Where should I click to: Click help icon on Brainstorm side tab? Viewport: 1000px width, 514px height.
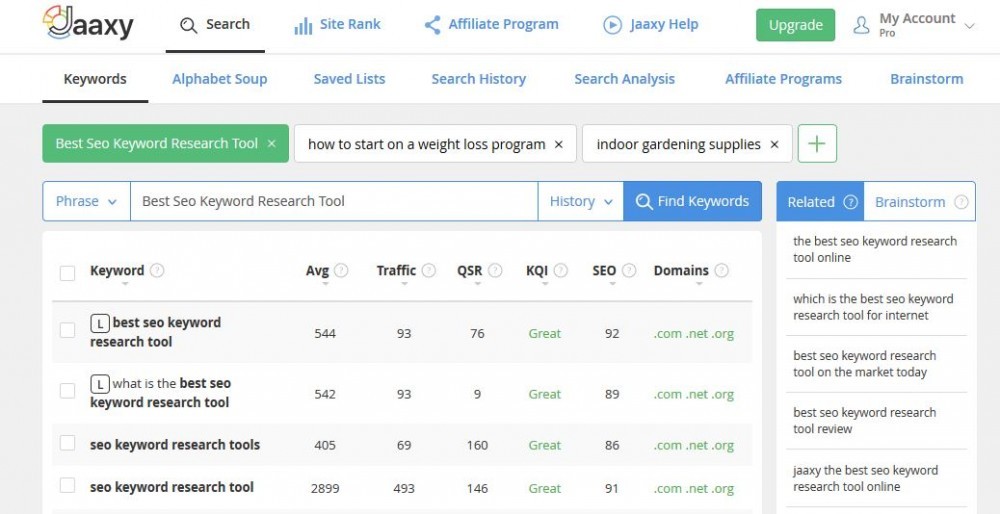[x=961, y=202]
